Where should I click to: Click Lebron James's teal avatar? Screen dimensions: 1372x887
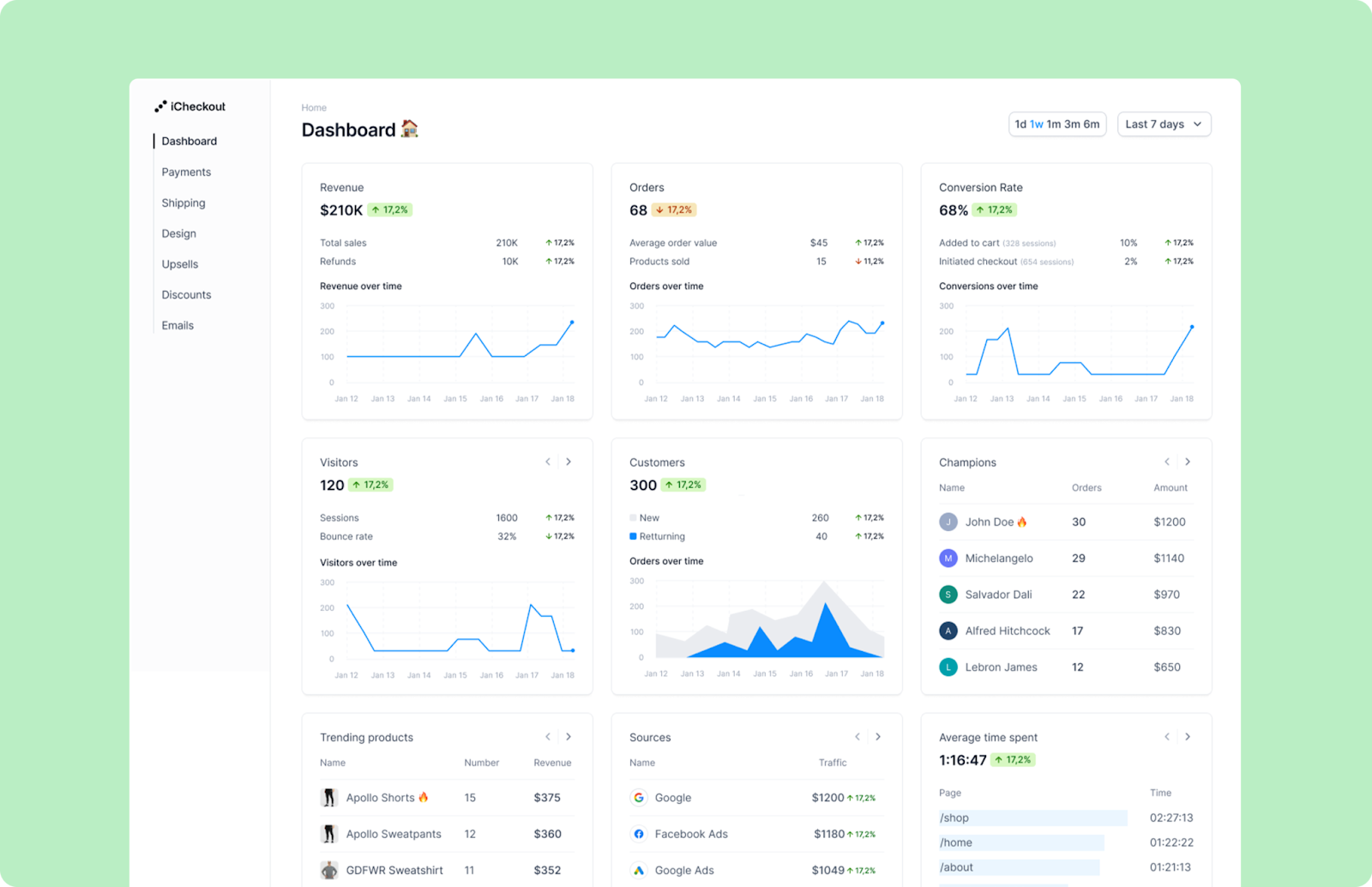click(948, 667)
